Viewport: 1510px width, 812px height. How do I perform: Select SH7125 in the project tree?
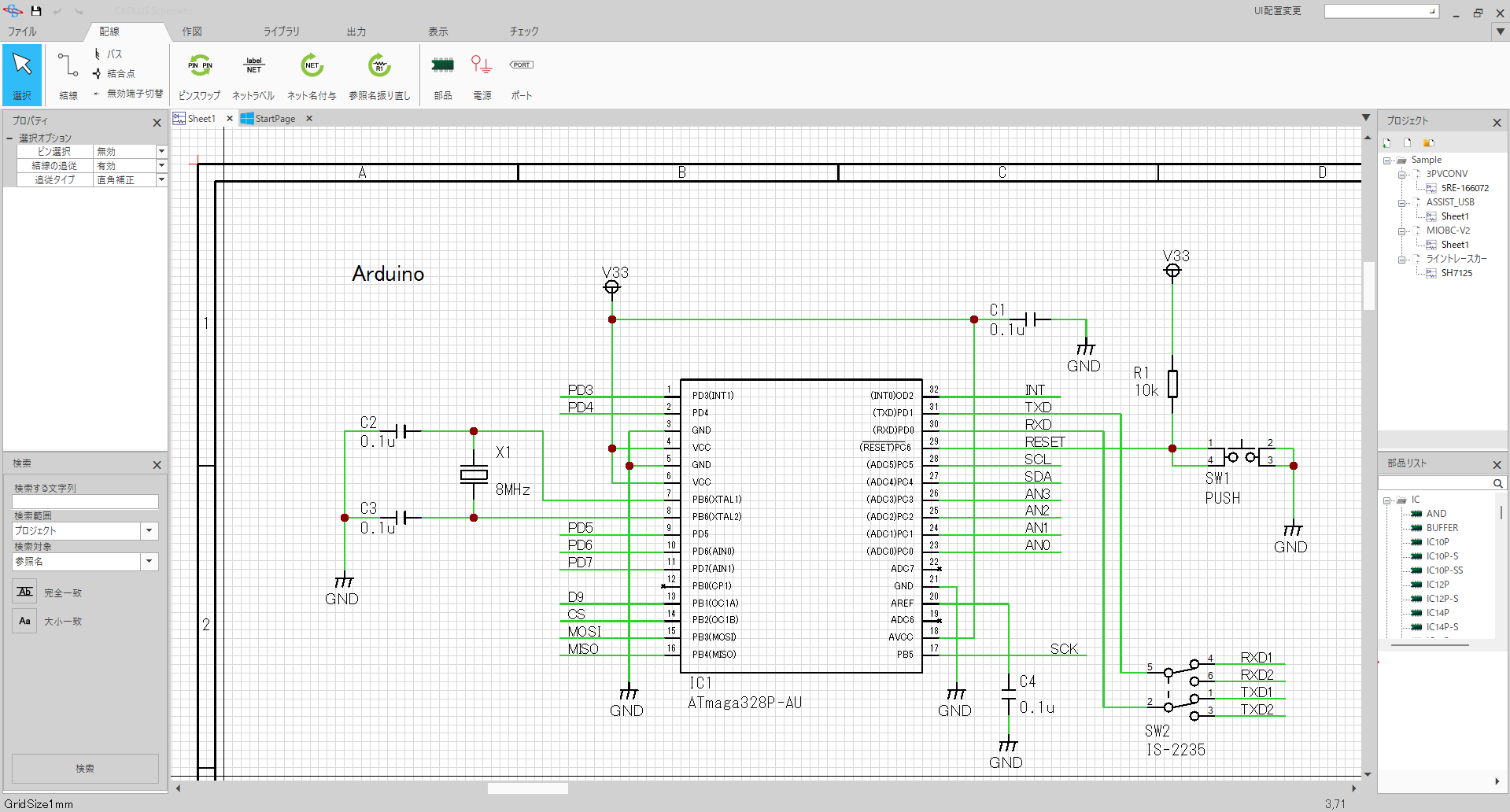(1456, 273)
